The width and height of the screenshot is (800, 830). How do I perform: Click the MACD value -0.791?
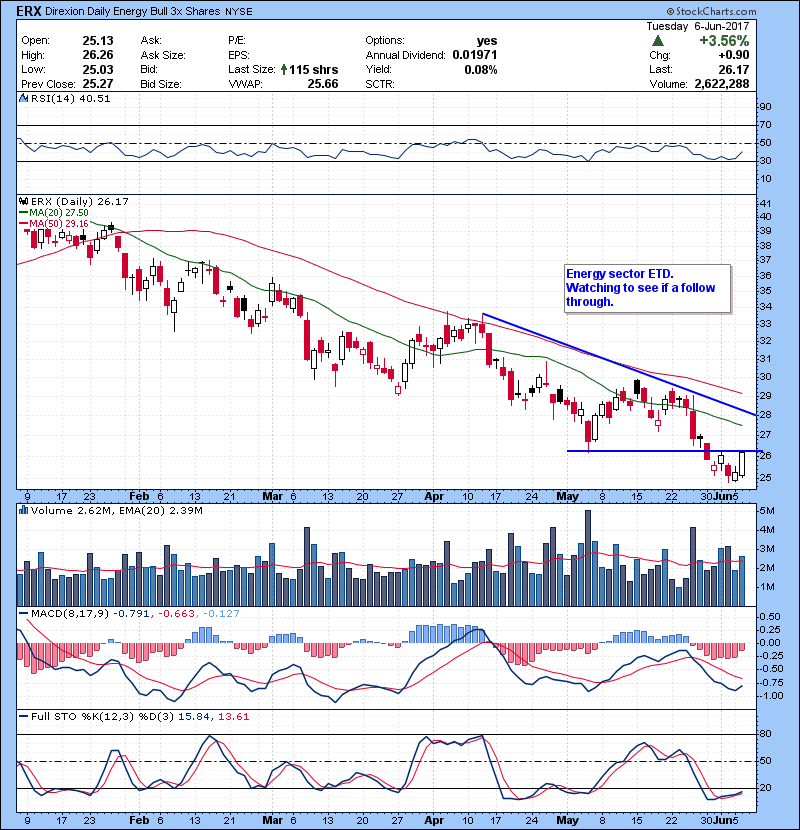(131, 614)
